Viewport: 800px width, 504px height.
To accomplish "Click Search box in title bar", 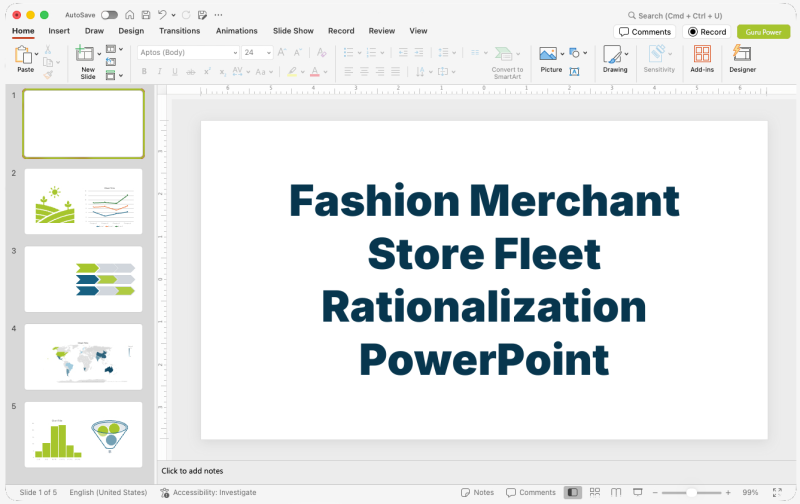I will click(675, 15).
